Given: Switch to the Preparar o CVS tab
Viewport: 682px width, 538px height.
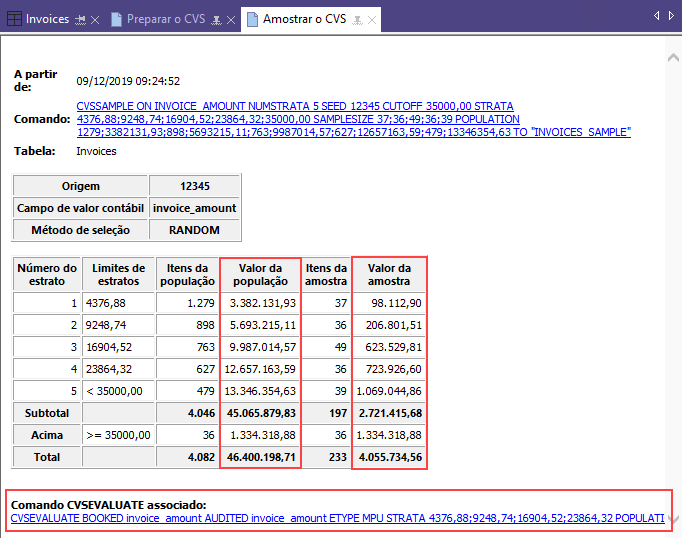Looking at the screenshot, I should 167,19.
